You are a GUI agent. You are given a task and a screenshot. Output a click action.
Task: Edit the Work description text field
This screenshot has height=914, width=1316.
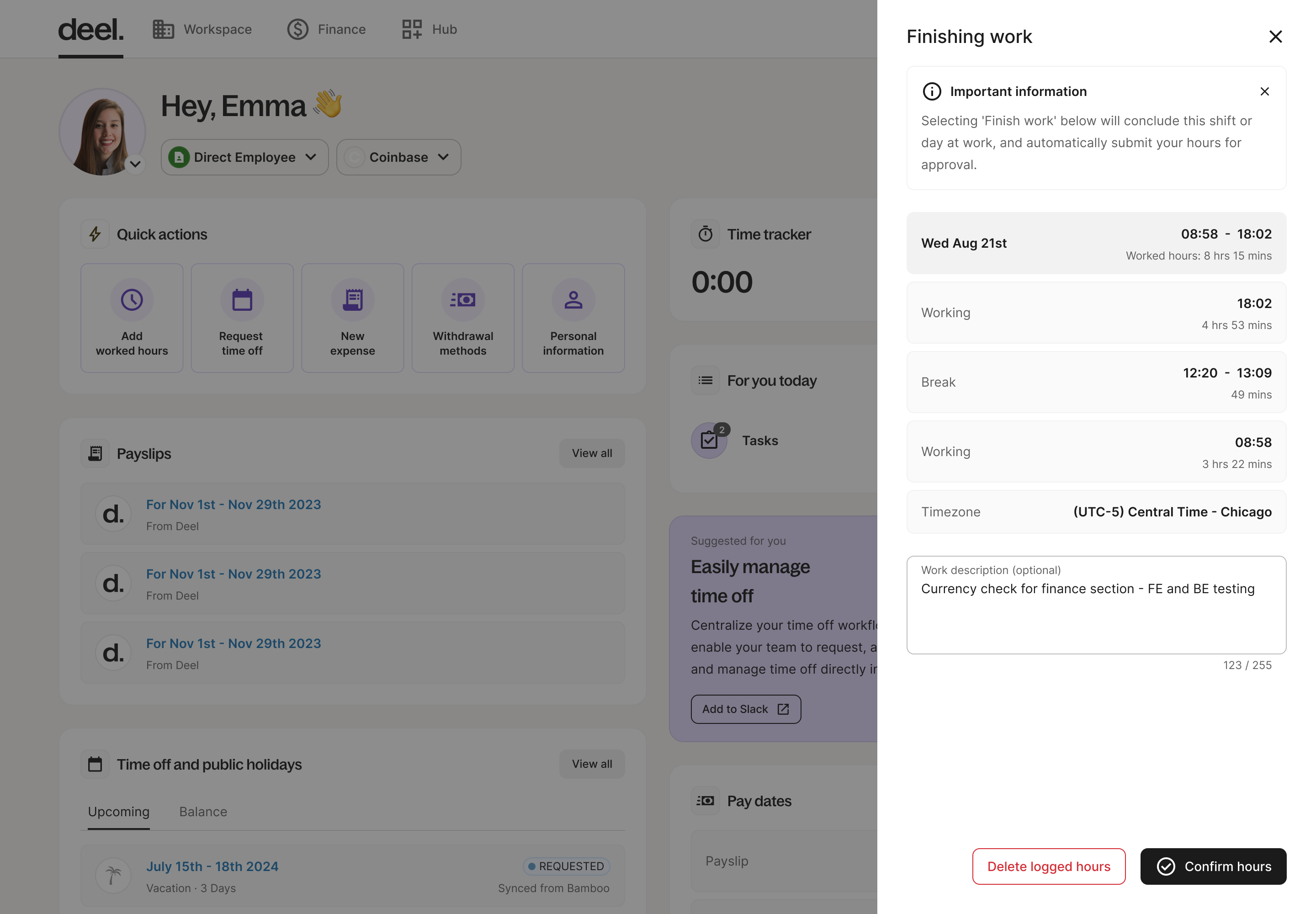(x=1096, y=605)
